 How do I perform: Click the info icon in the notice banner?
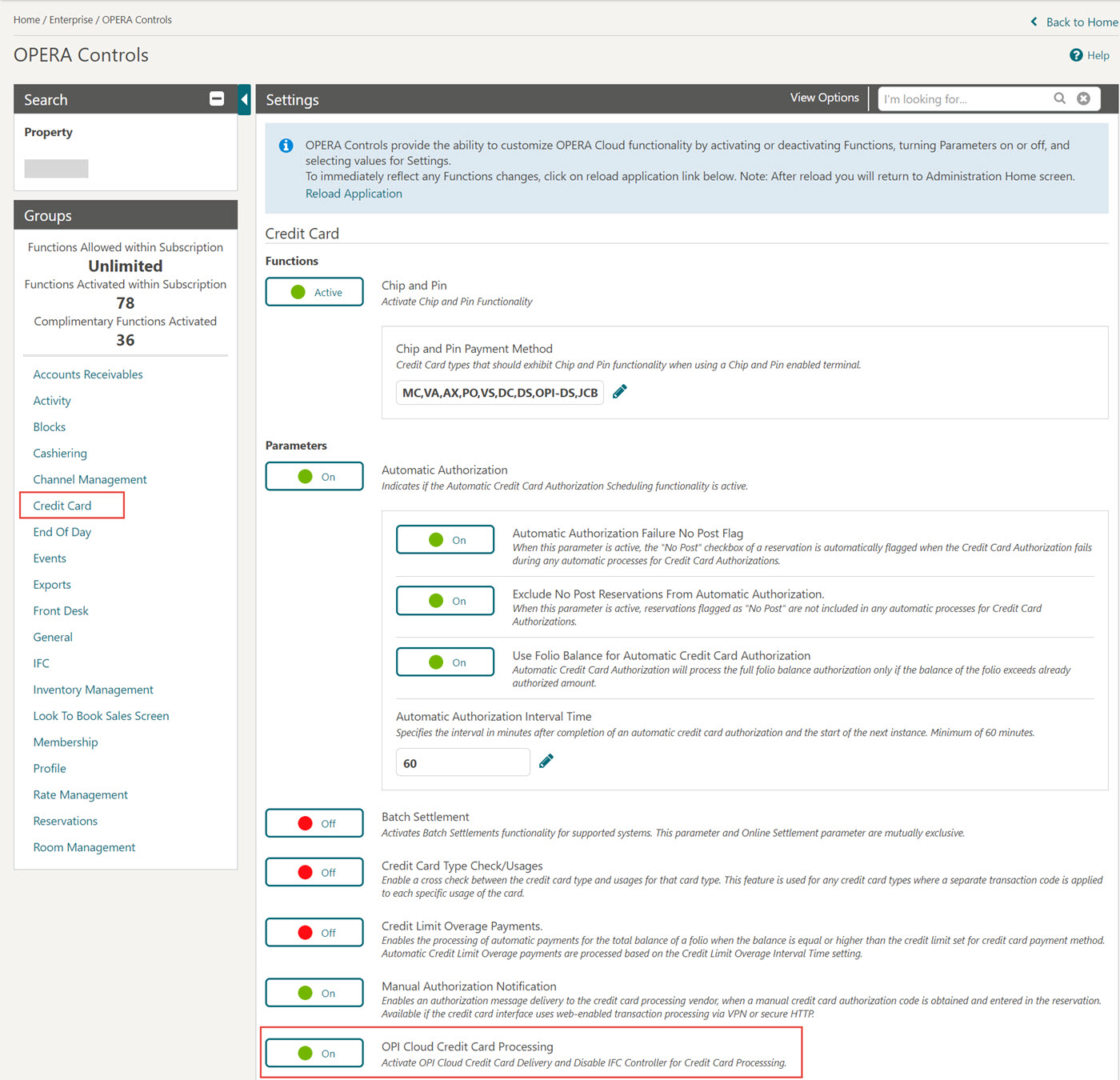286,146
